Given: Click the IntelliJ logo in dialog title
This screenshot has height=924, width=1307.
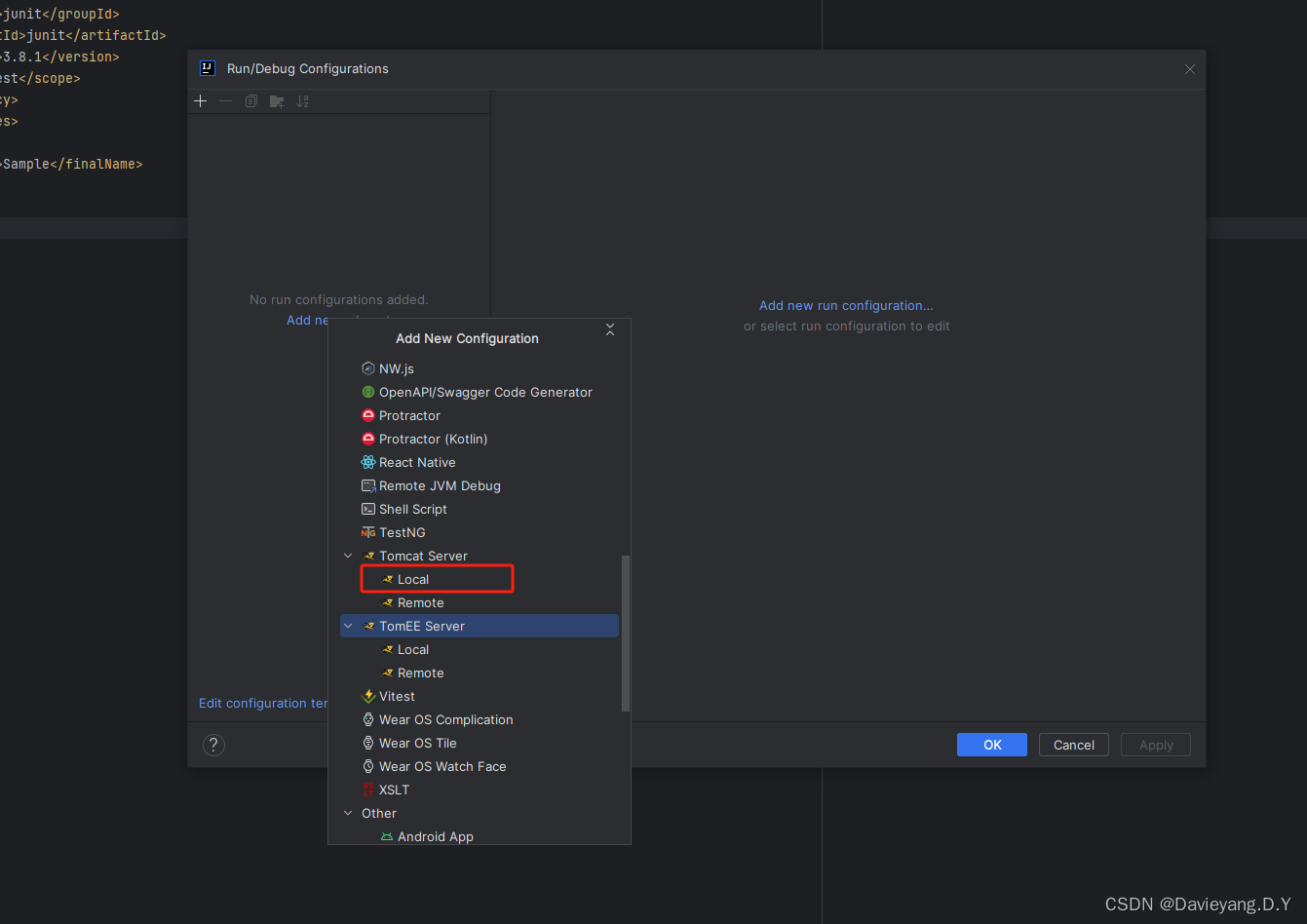Looking at the screenshot, I should click(x=208, y=68).
